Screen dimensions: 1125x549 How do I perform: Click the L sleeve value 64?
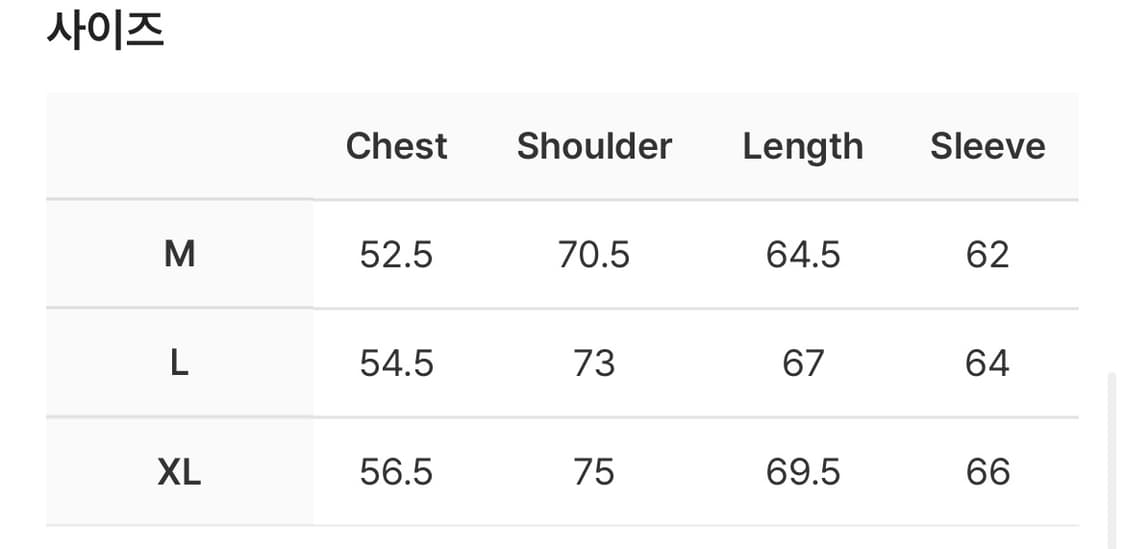pyautogui.click(x=987, y=363)
